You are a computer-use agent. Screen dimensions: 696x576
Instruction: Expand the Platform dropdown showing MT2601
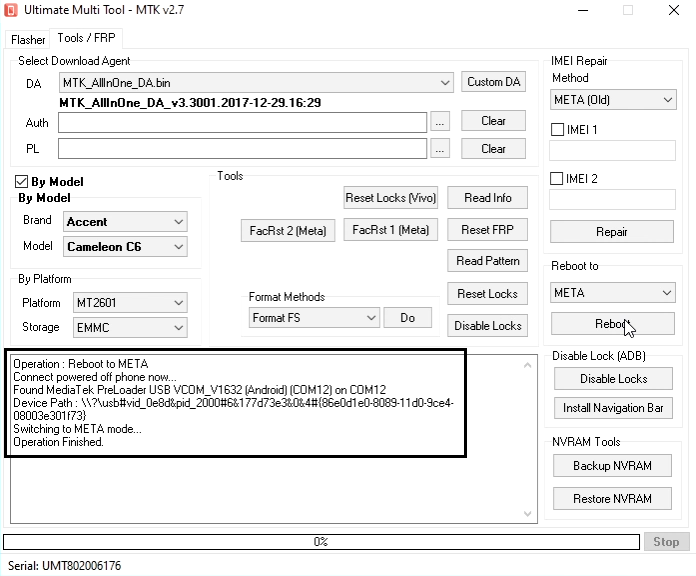[130, 303]
